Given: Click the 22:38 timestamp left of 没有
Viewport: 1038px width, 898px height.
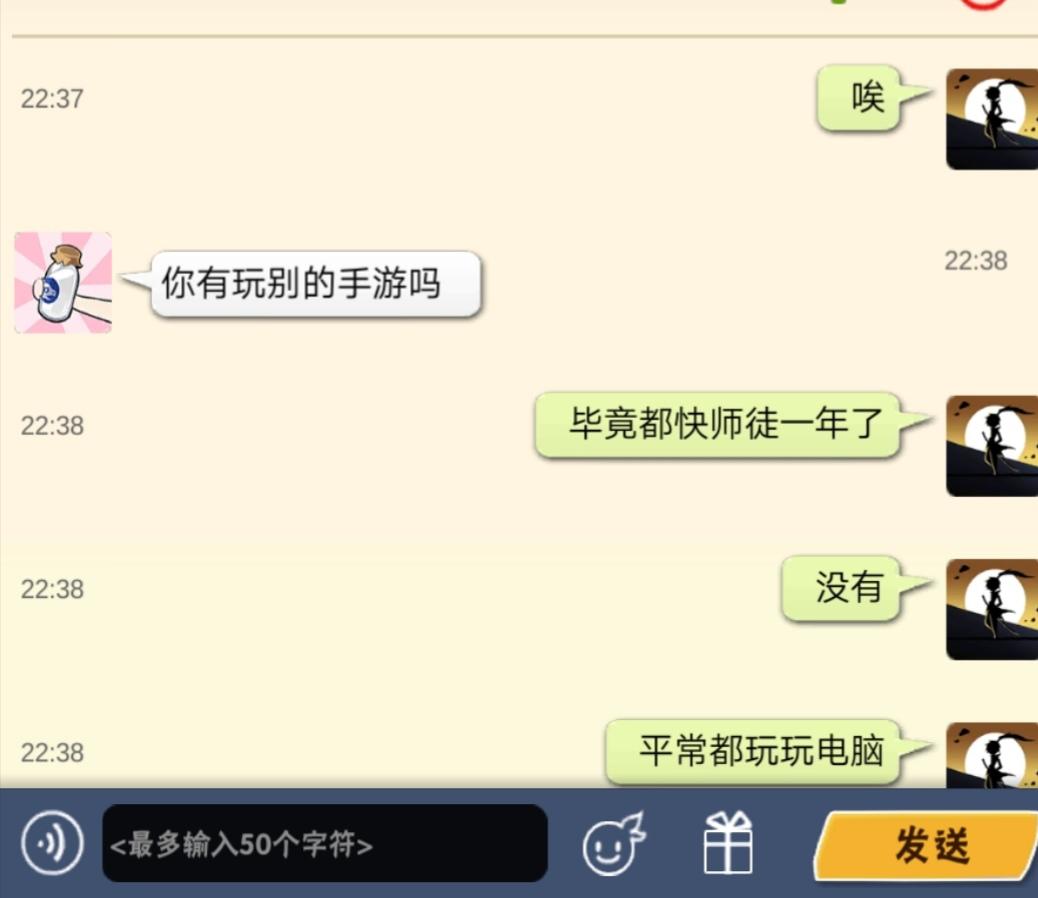Looking at the screenshot, I should (x=52, y=589).
